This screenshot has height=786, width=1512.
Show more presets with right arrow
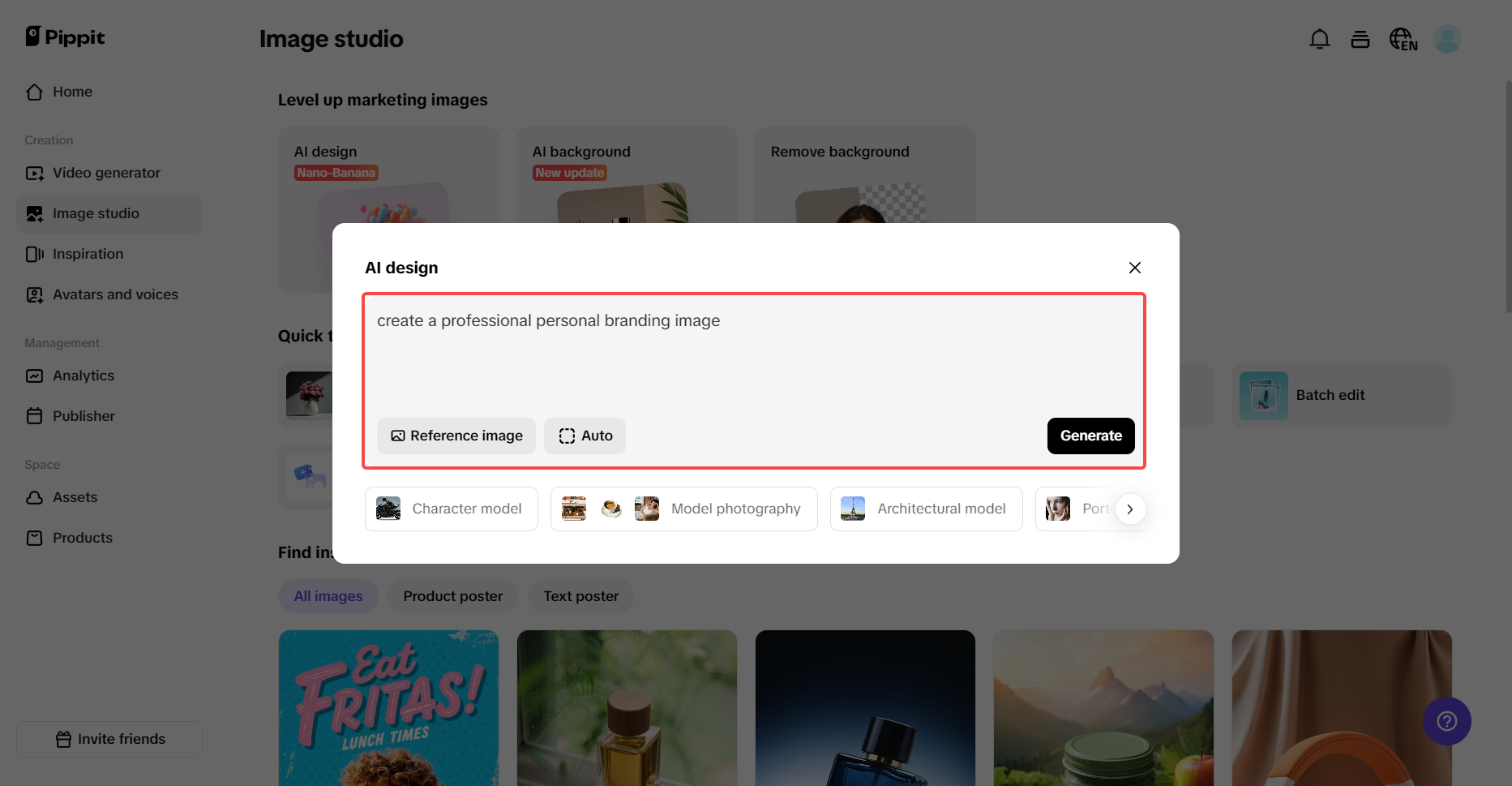click(x=1130, y=509)
